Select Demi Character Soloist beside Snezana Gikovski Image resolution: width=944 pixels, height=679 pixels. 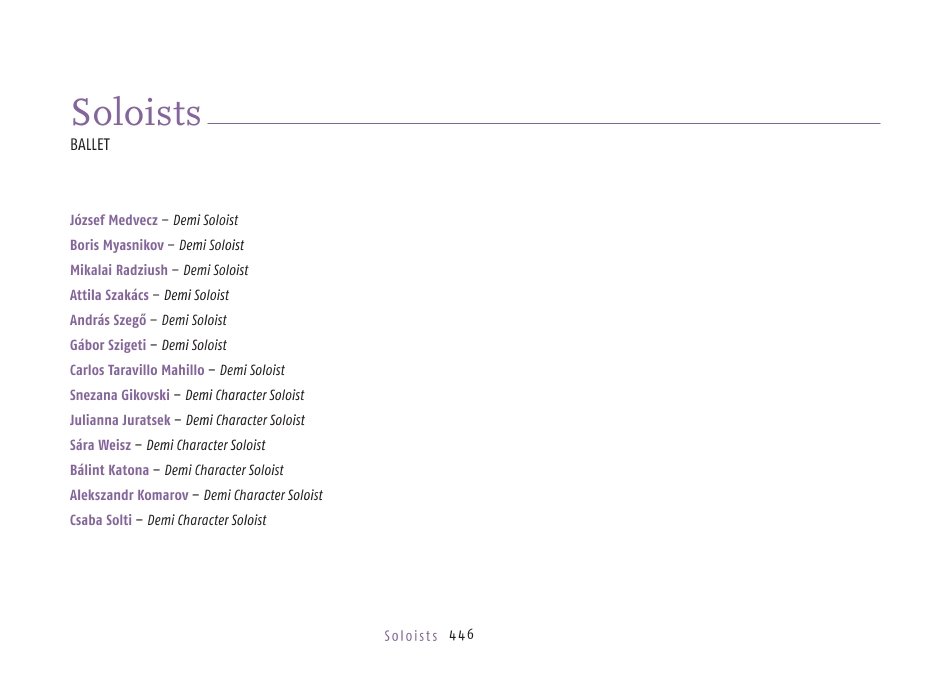pos(245,395)
